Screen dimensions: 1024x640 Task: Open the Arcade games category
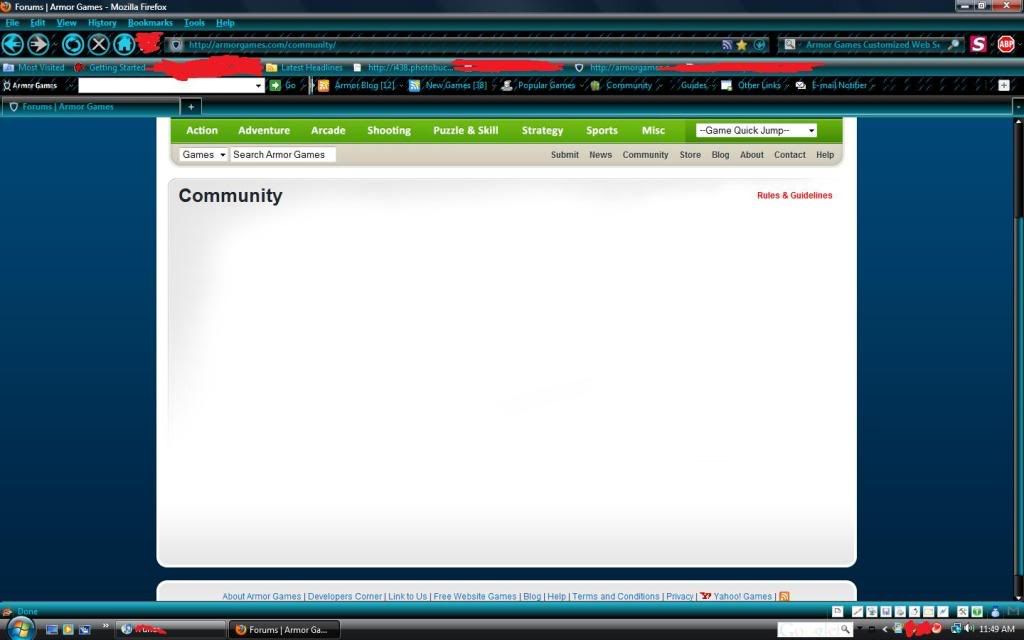tap(328, 131)
